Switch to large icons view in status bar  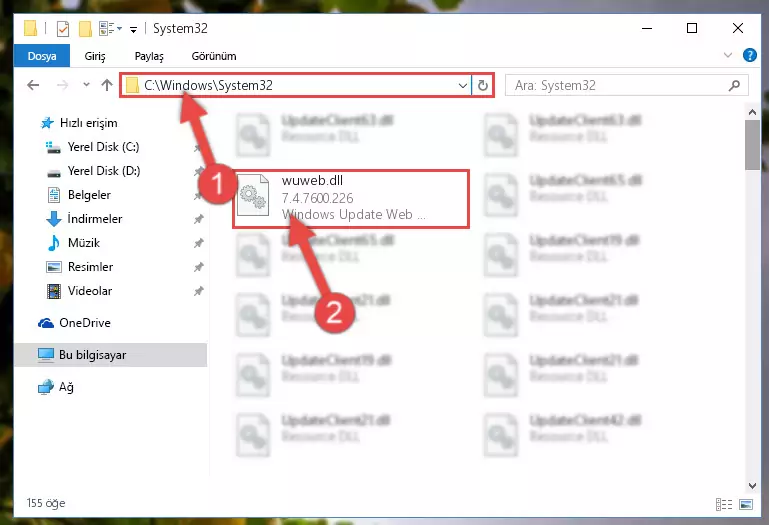746,504
